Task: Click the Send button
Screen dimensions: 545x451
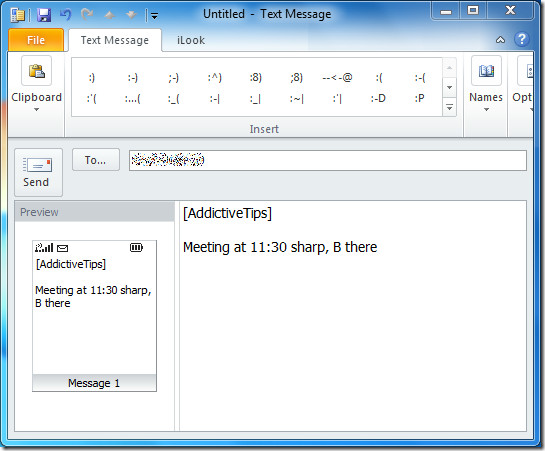Action: [x=38, y=172]
